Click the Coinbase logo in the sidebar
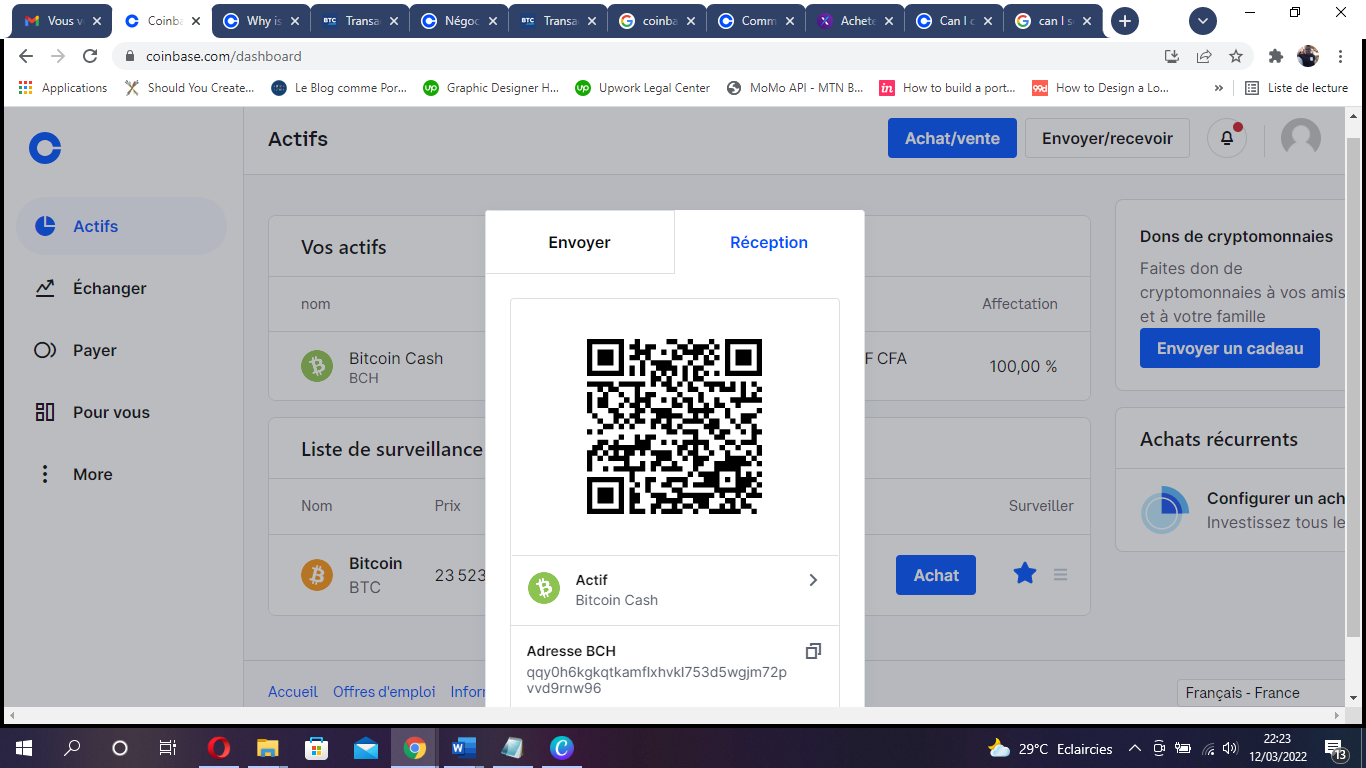Image resolution: width=1366 pixels, height=768 pixels. [45, 149]
